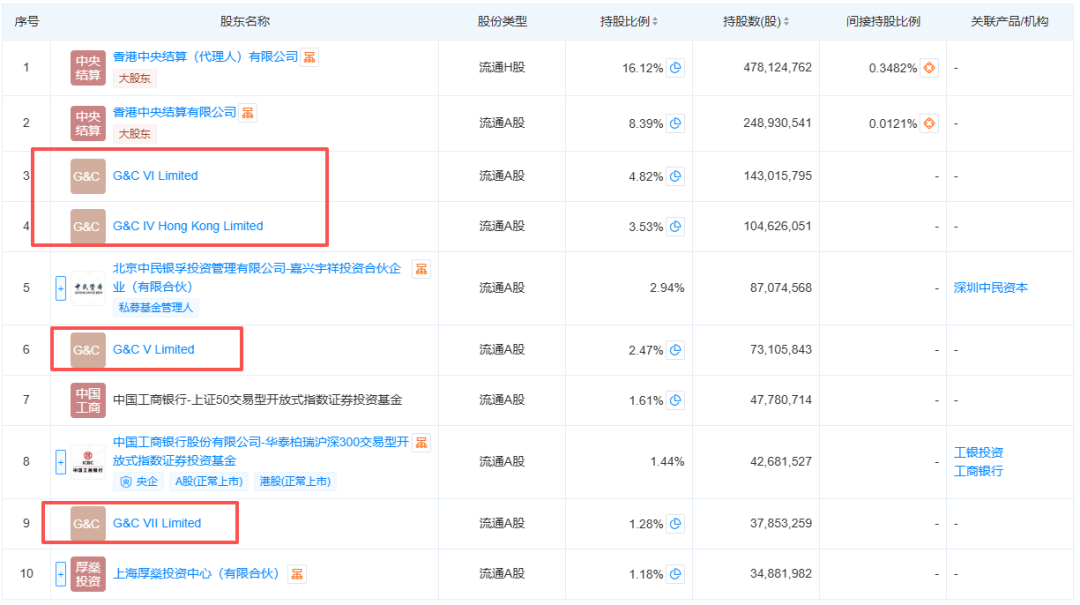Click the G&C logo of G&C VII Limited

click(88, 524)
